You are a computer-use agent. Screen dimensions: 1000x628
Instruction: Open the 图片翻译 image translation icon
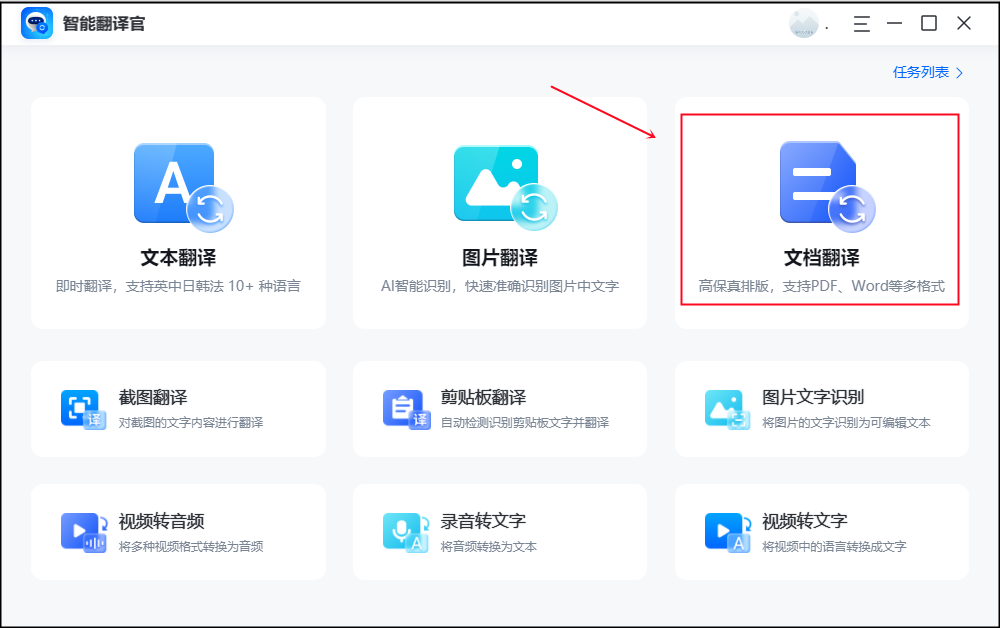pyautogui.click(x=505, y=187)
